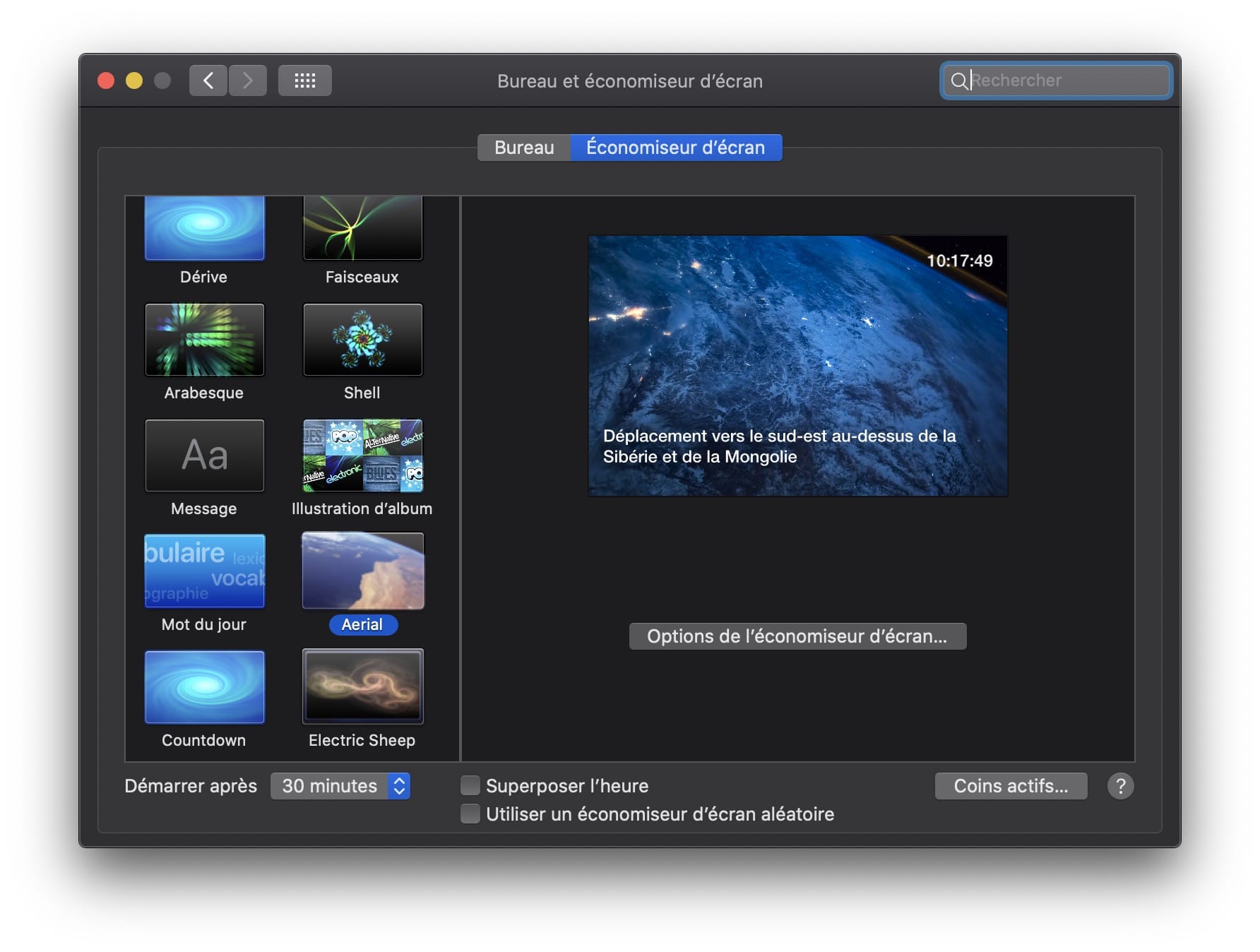Choose the Countdown screen saver thumbnail
The height and width of the screenshot is (952, 1260).
click(x=204, y=687)
